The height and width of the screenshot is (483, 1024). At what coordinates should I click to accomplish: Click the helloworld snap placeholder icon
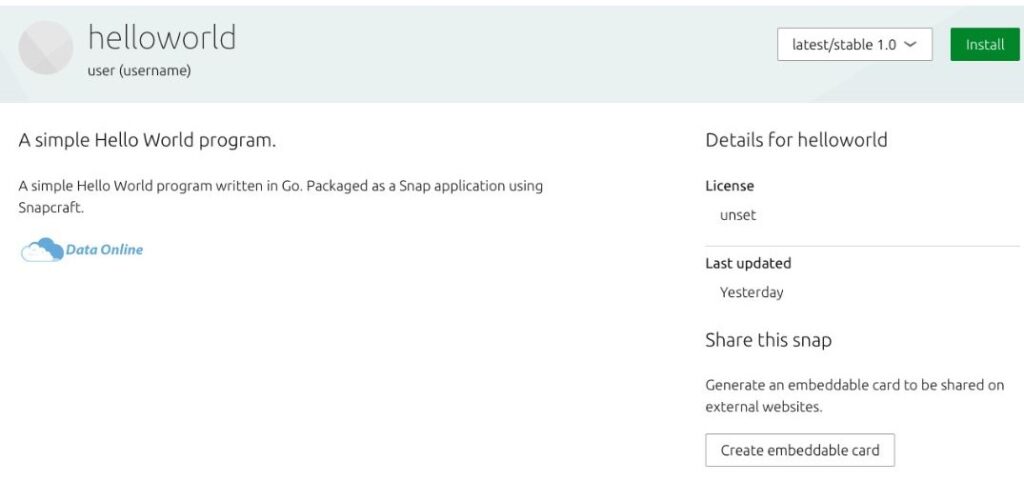46,47
